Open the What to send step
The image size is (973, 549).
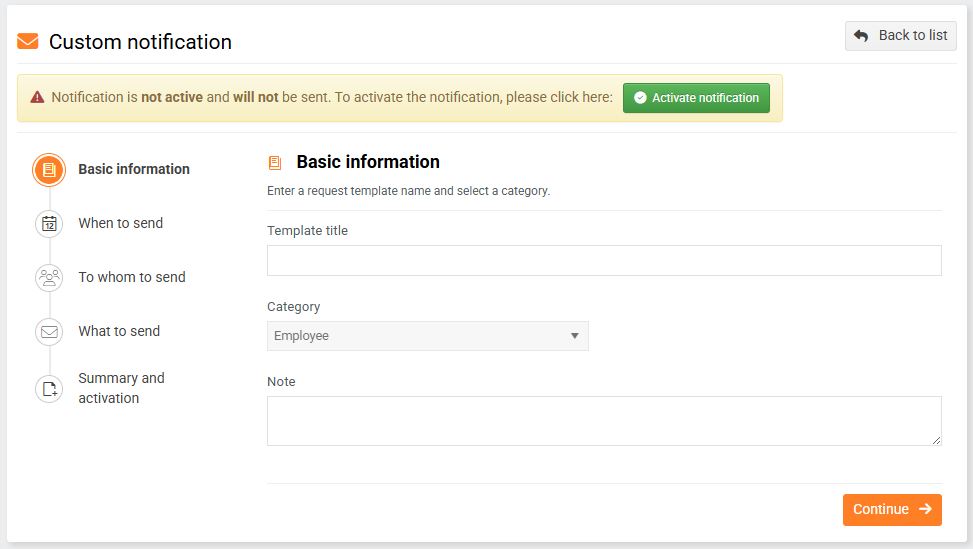click(119, 332)
